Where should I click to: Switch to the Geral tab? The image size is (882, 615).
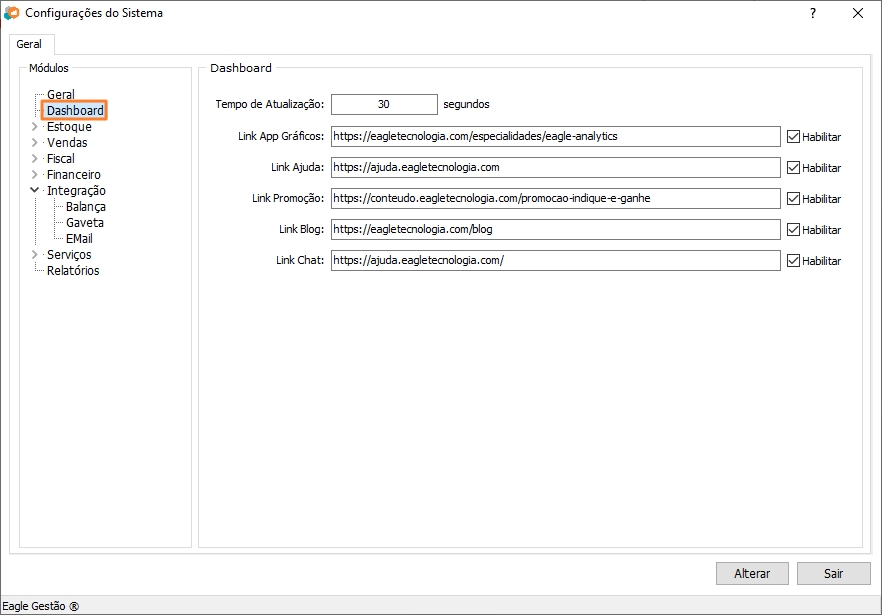click(29, 45)
